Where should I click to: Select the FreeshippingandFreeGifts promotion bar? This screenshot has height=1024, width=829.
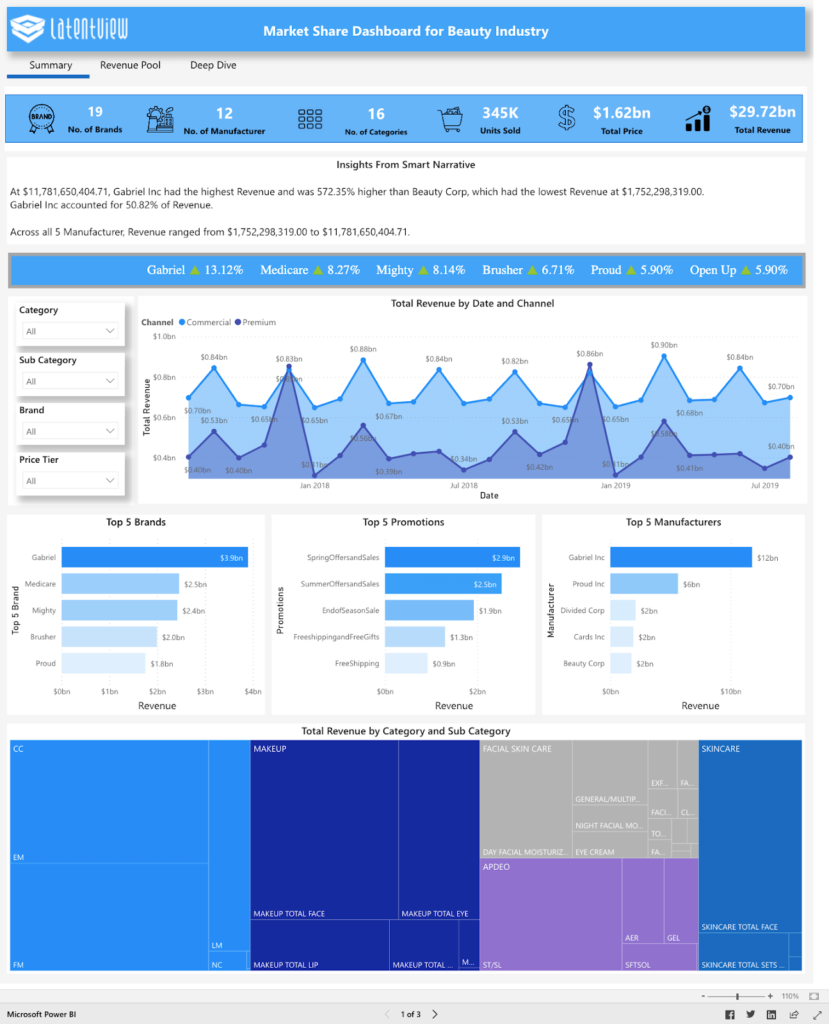415,637
